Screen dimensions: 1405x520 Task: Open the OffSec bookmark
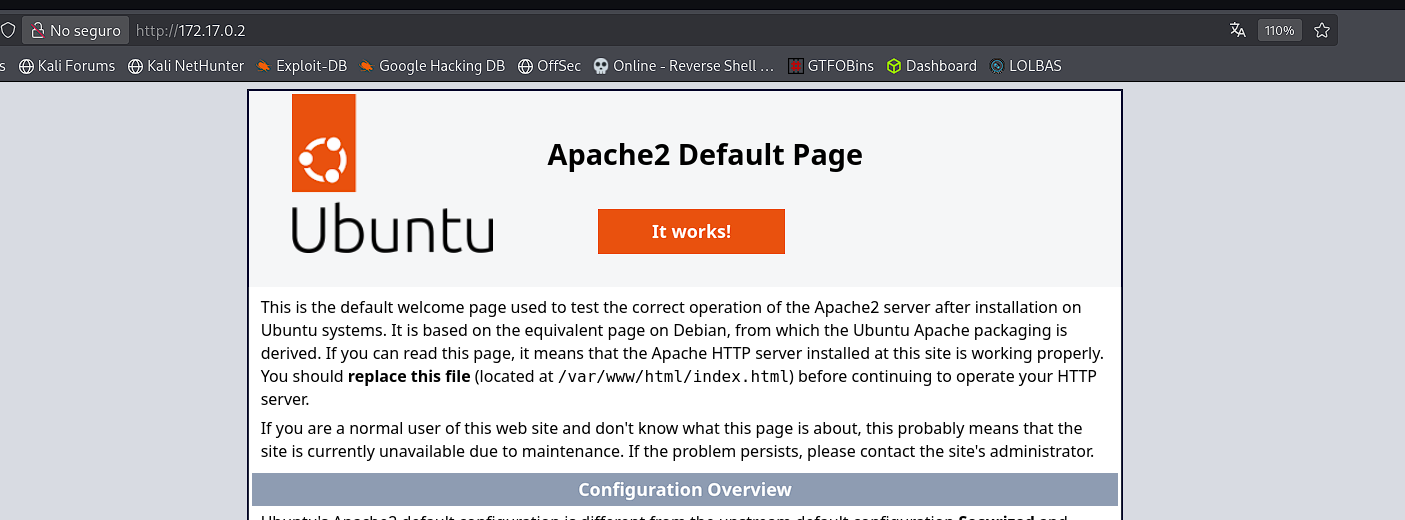click(x=549, y=66)
